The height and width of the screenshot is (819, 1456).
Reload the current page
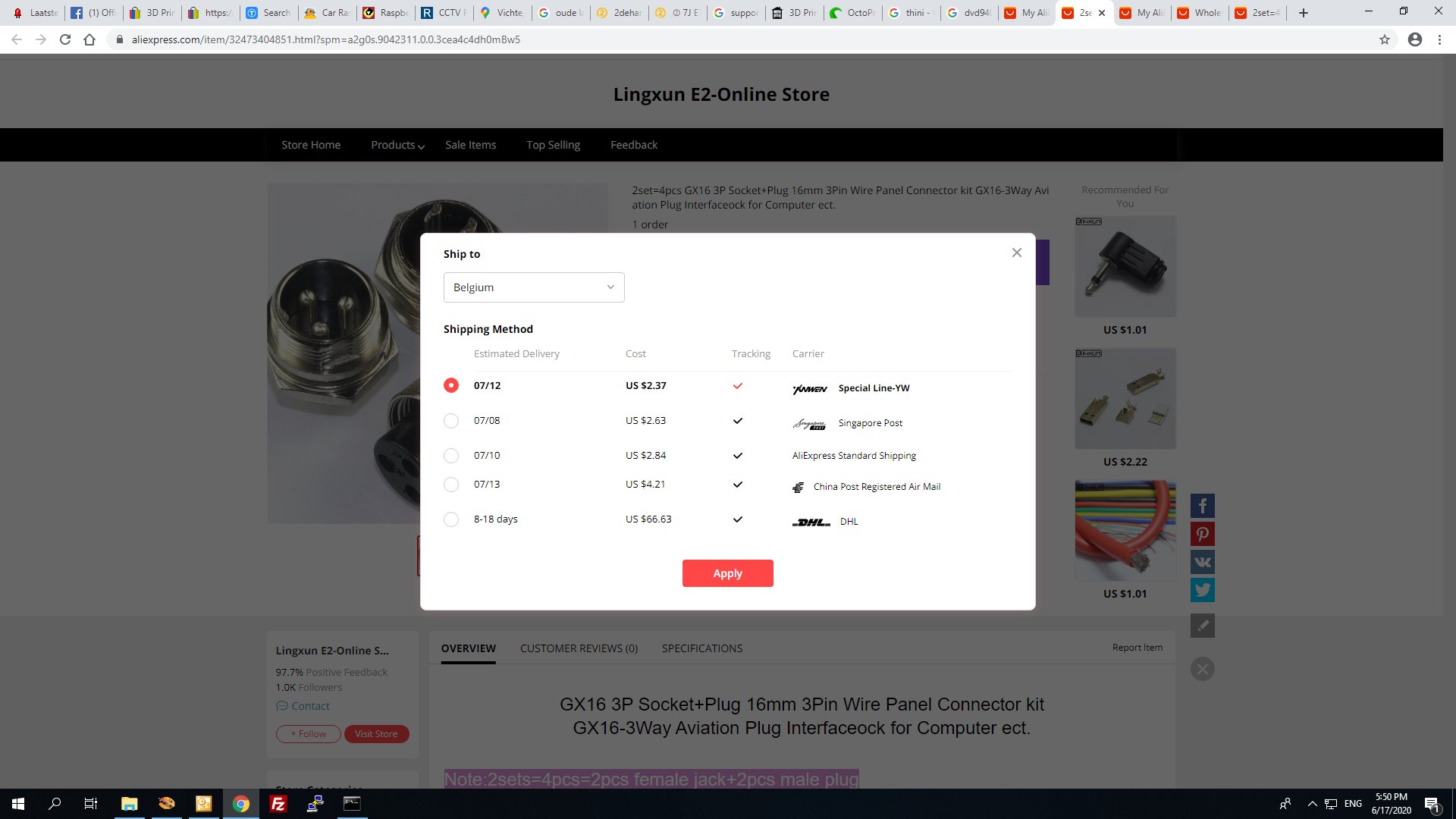click(x=65, y=39)
